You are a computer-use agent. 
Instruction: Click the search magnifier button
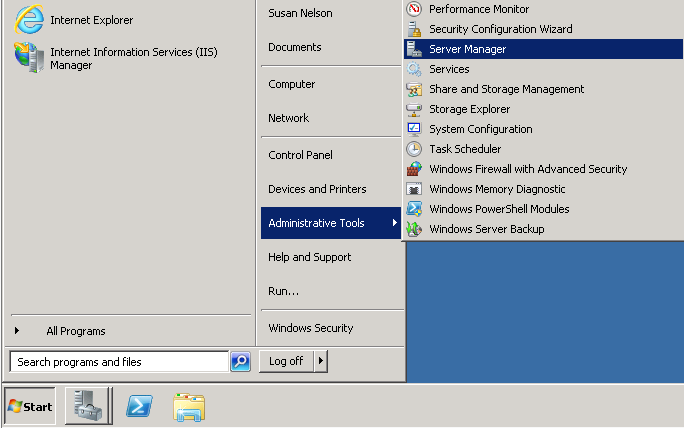pos(240,362)
